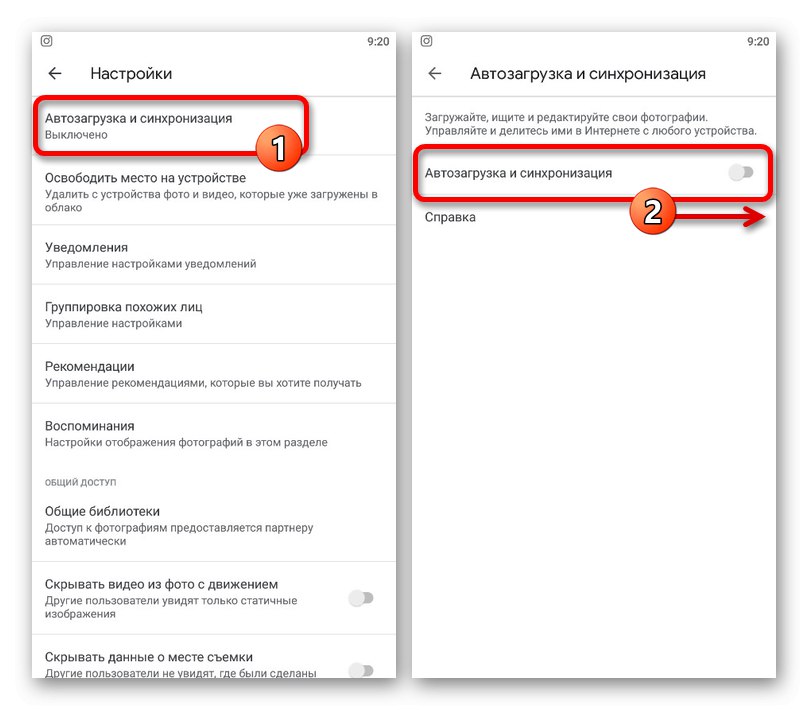
Task: Open Воспоминания settings
Action: (x=214, y=433)
